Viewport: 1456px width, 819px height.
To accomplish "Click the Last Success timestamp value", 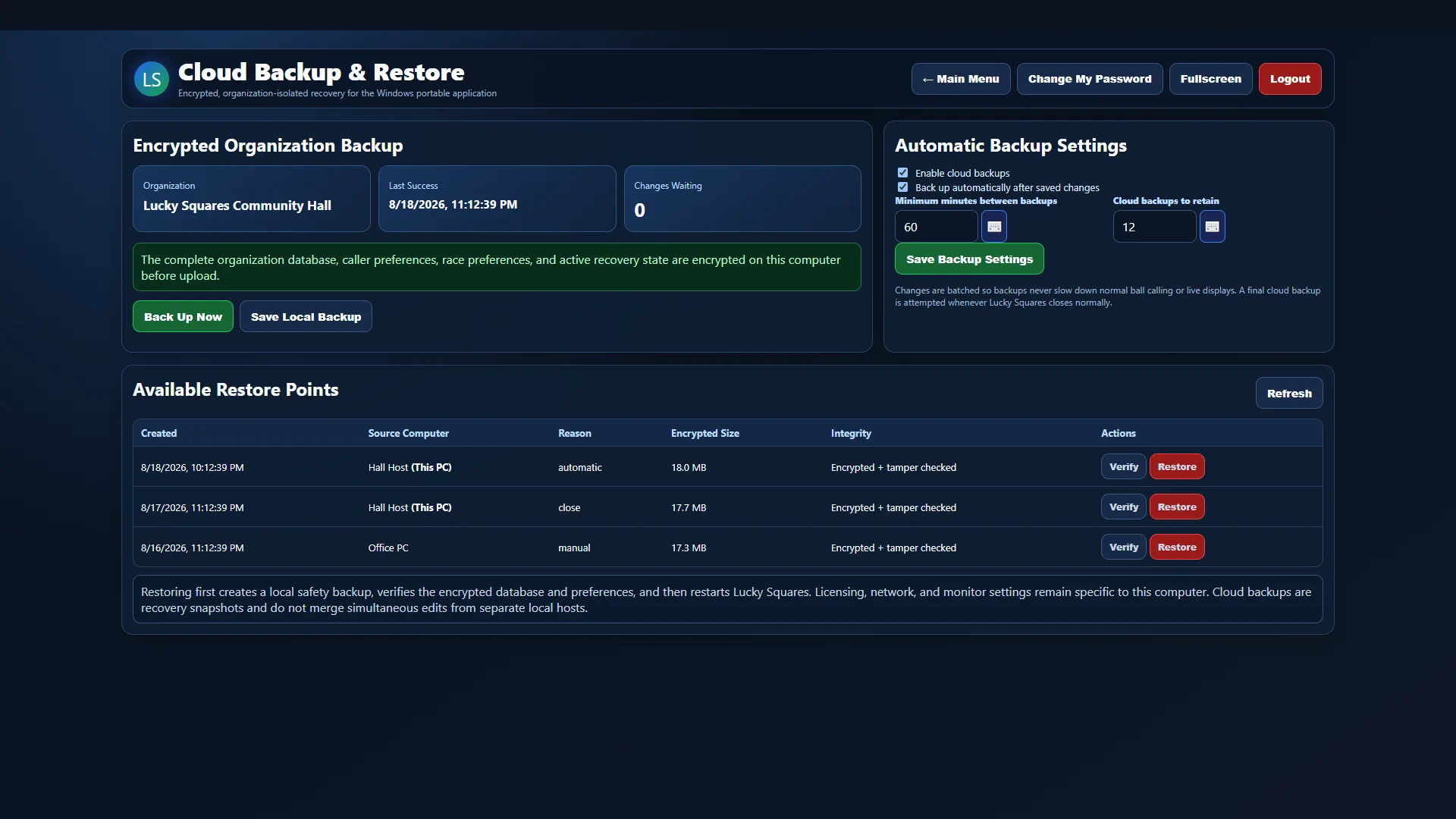I will pyautogui.click(x=453, y=205).
